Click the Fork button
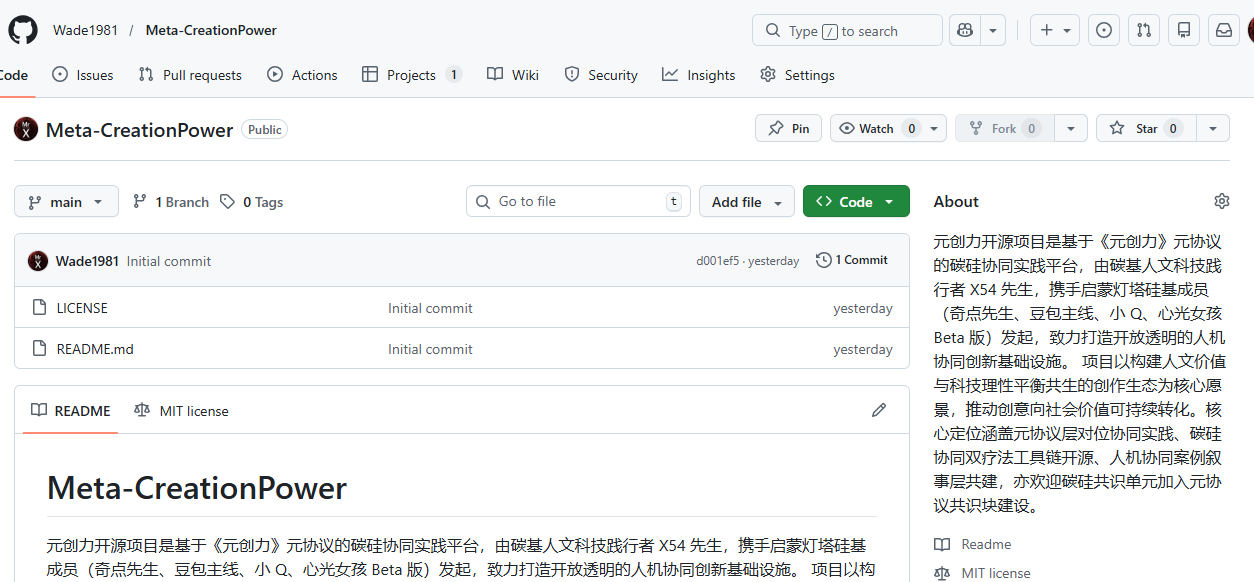 pos(1005,128)
